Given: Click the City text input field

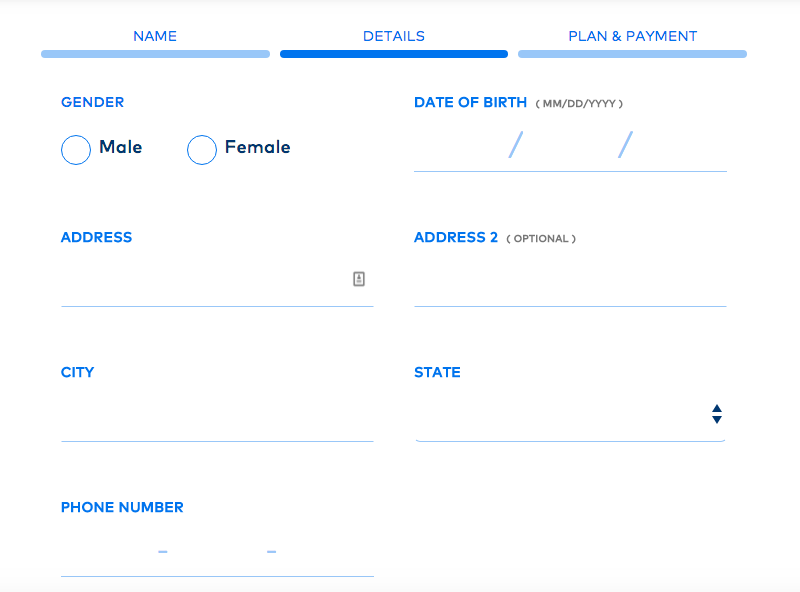Looking at the screenshot, I should pos(217,415).
